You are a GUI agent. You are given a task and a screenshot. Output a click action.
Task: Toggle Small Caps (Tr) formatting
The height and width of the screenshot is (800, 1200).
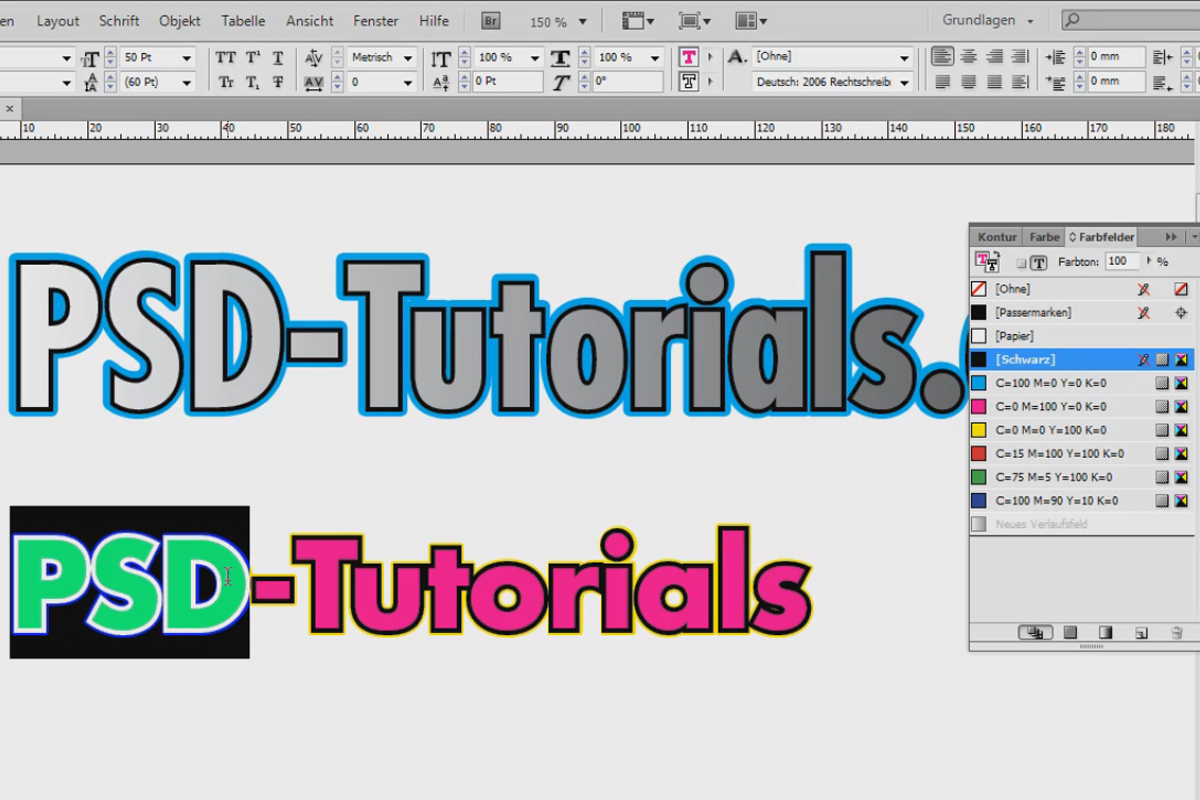227,83
